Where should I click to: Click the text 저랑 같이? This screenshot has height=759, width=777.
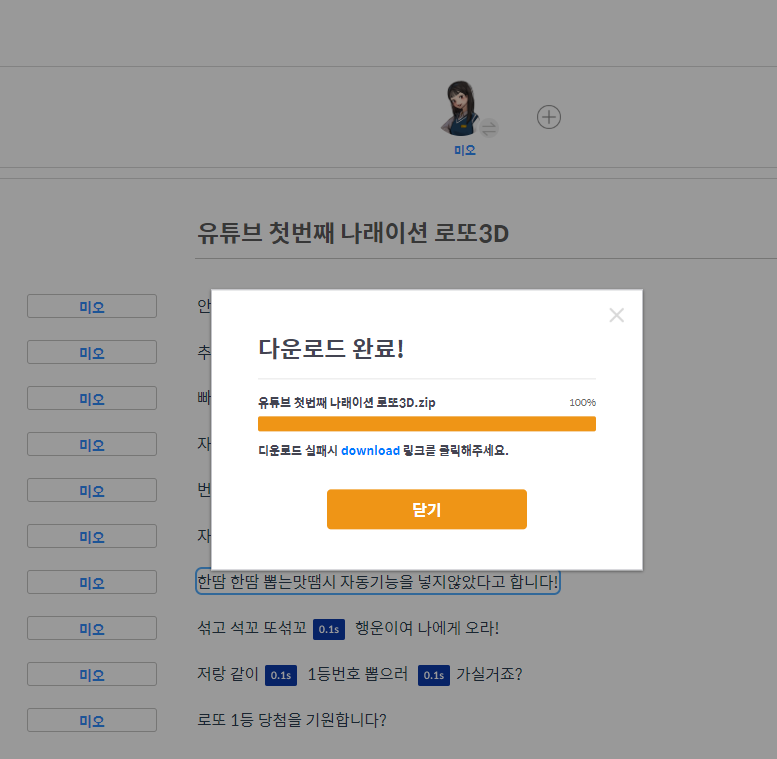[x=228, y=674]
